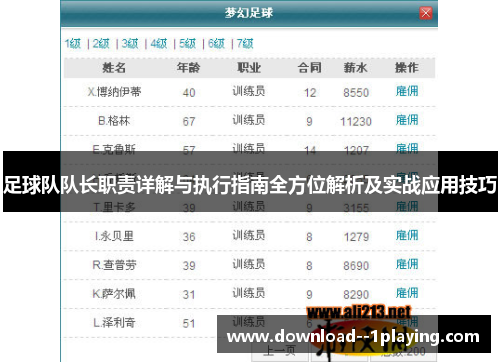This screenshot has height=362, width=500.
Task: Click 训练员 job in I.永贝里 row
Action: pyautogui.click(x=249, y=236)
